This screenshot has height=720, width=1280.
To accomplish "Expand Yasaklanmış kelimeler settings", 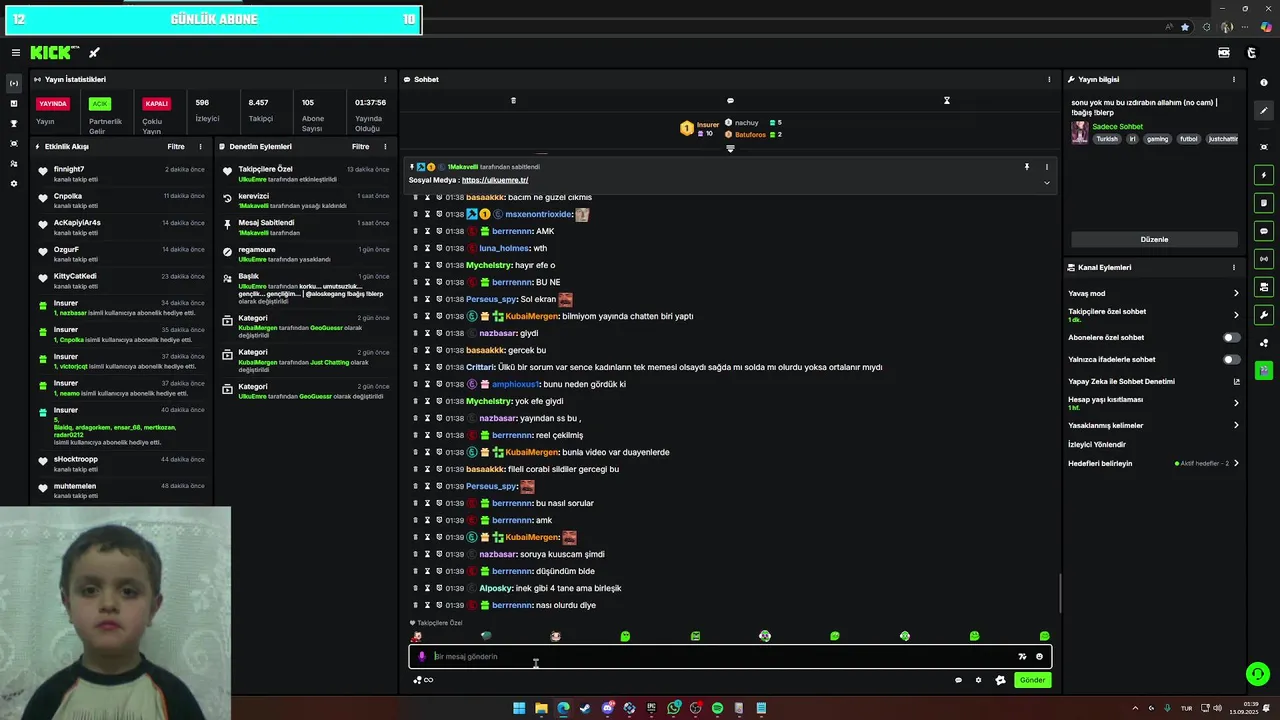I will pos(1236,425).
